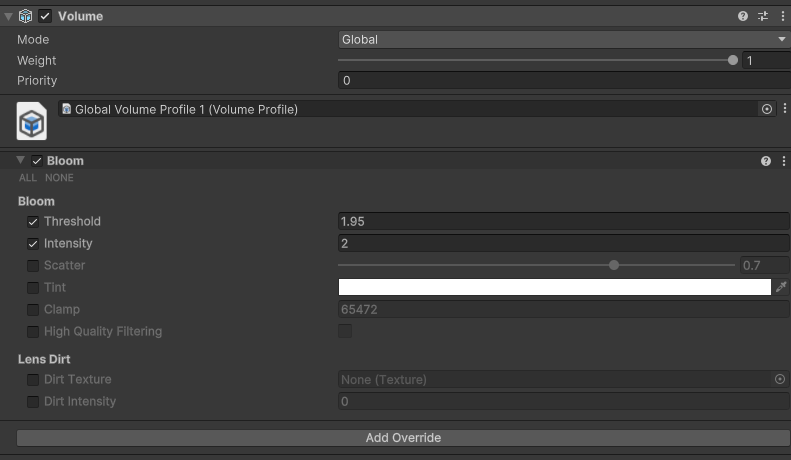Pick Tint color with eyedropper

781,287
